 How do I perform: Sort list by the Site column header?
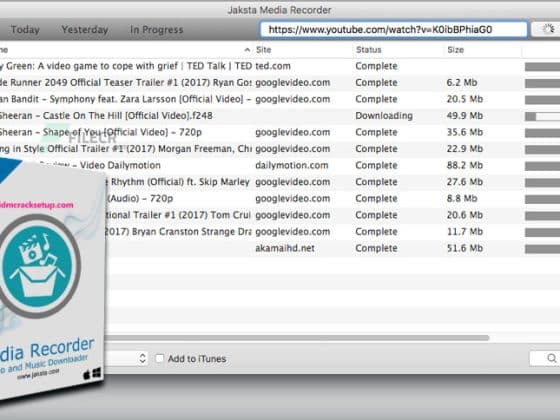[x=264, y=50]
